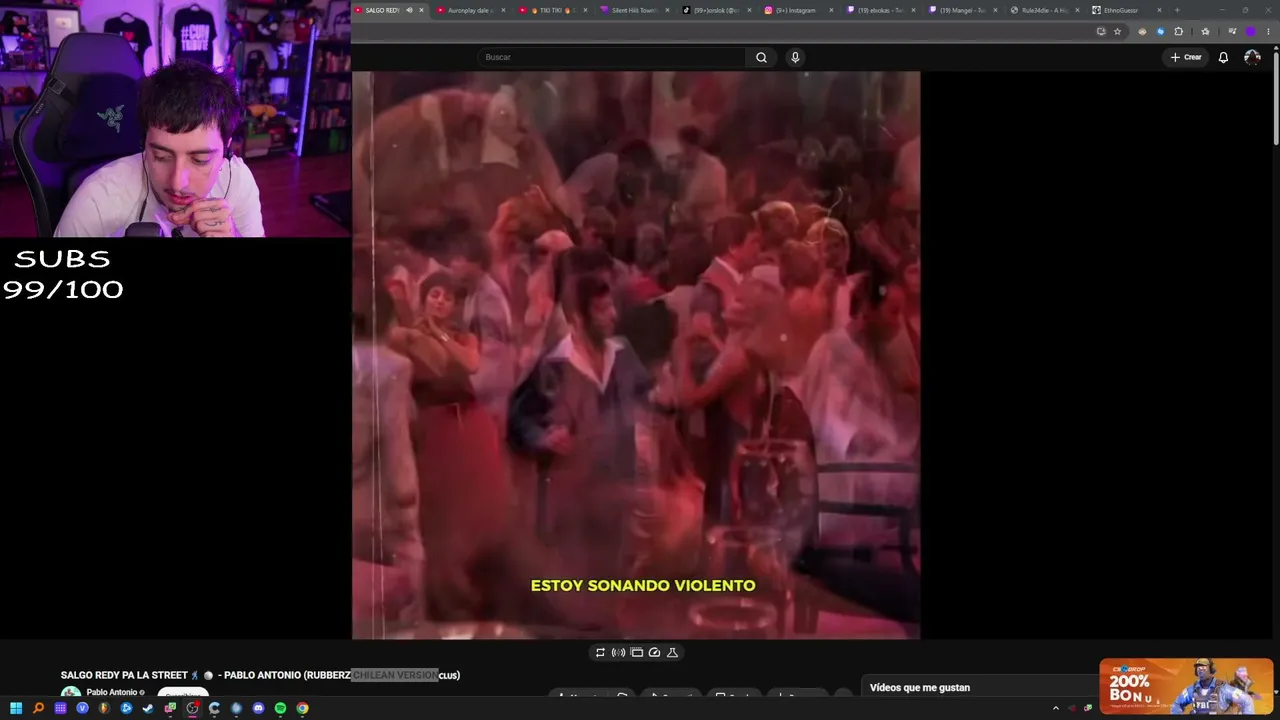Screen dimensions: 1280x720
Task: Click the flask experiment icon under player
Action: 672,652
